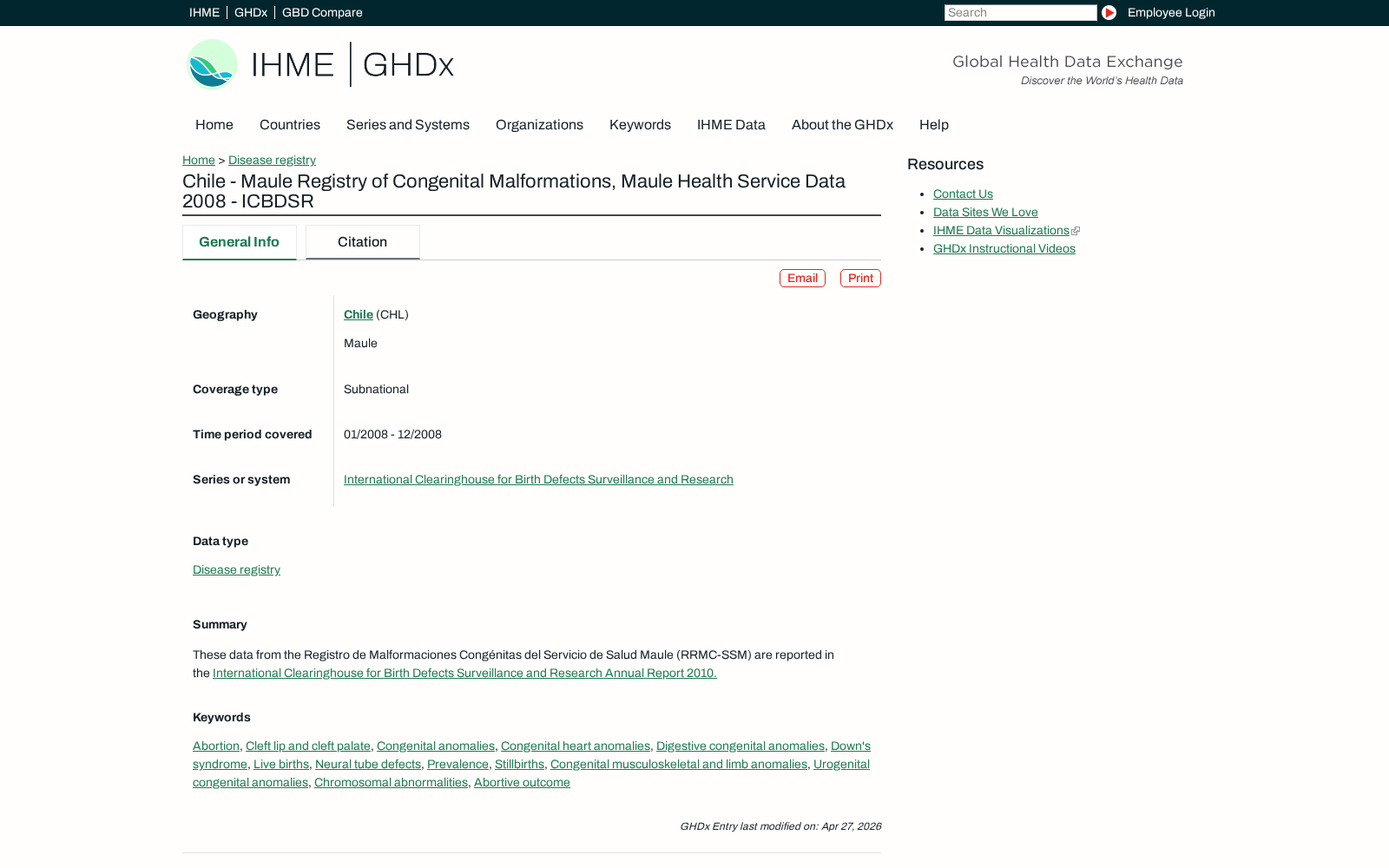
Task: Open the Prevalence keyword link
Action: click(x=458, y=764)
